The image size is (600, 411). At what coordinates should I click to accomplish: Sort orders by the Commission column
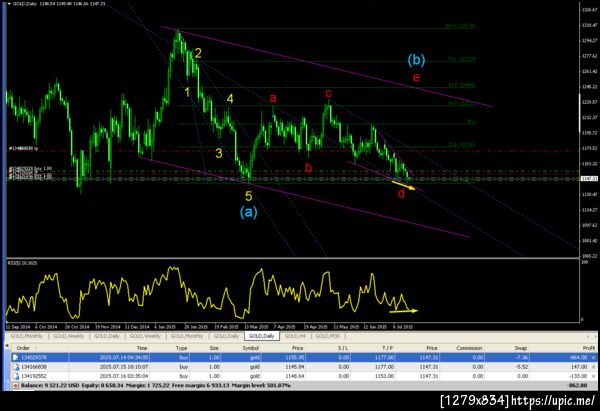(x=469, y=348)
